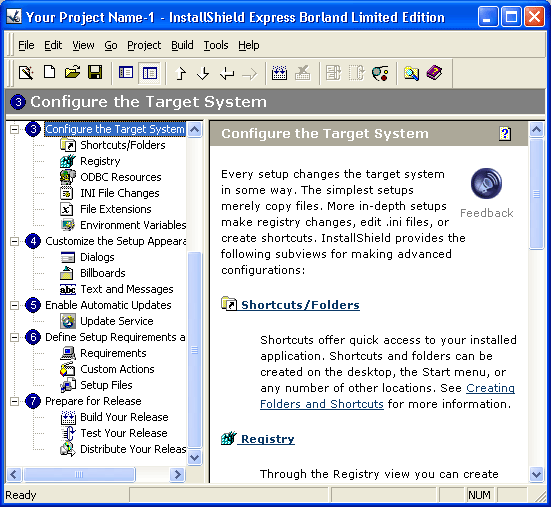Select the Registry icon in the tree

(67, 161)
